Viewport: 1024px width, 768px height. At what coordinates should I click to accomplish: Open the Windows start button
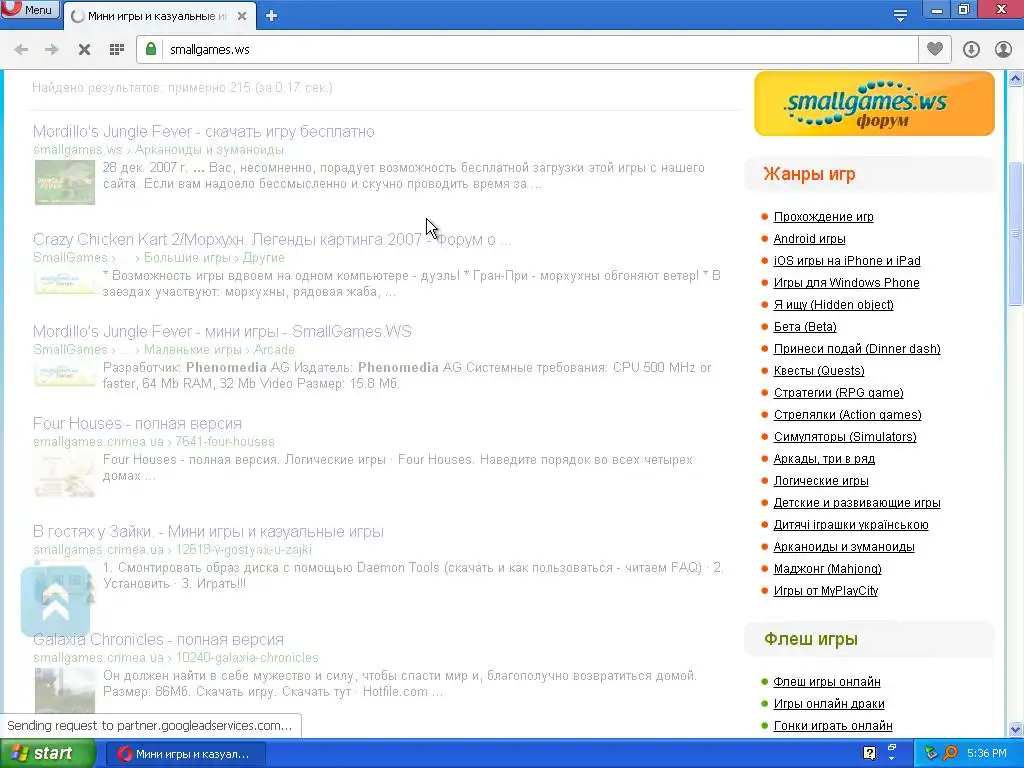47,753
